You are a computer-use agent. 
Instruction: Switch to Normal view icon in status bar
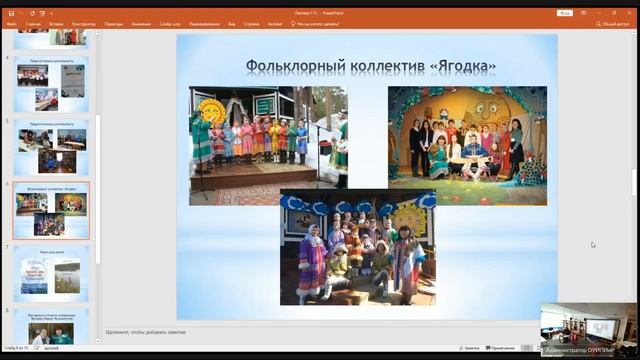527,348
